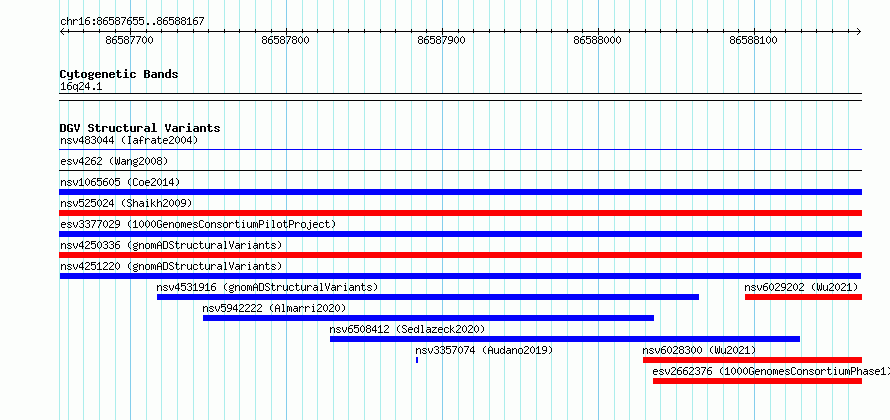Click the nsv525024 (Shaikh2009) red variant bar
Image resolution: width=890 pixels, height=420 pixels.
[460, 213]
